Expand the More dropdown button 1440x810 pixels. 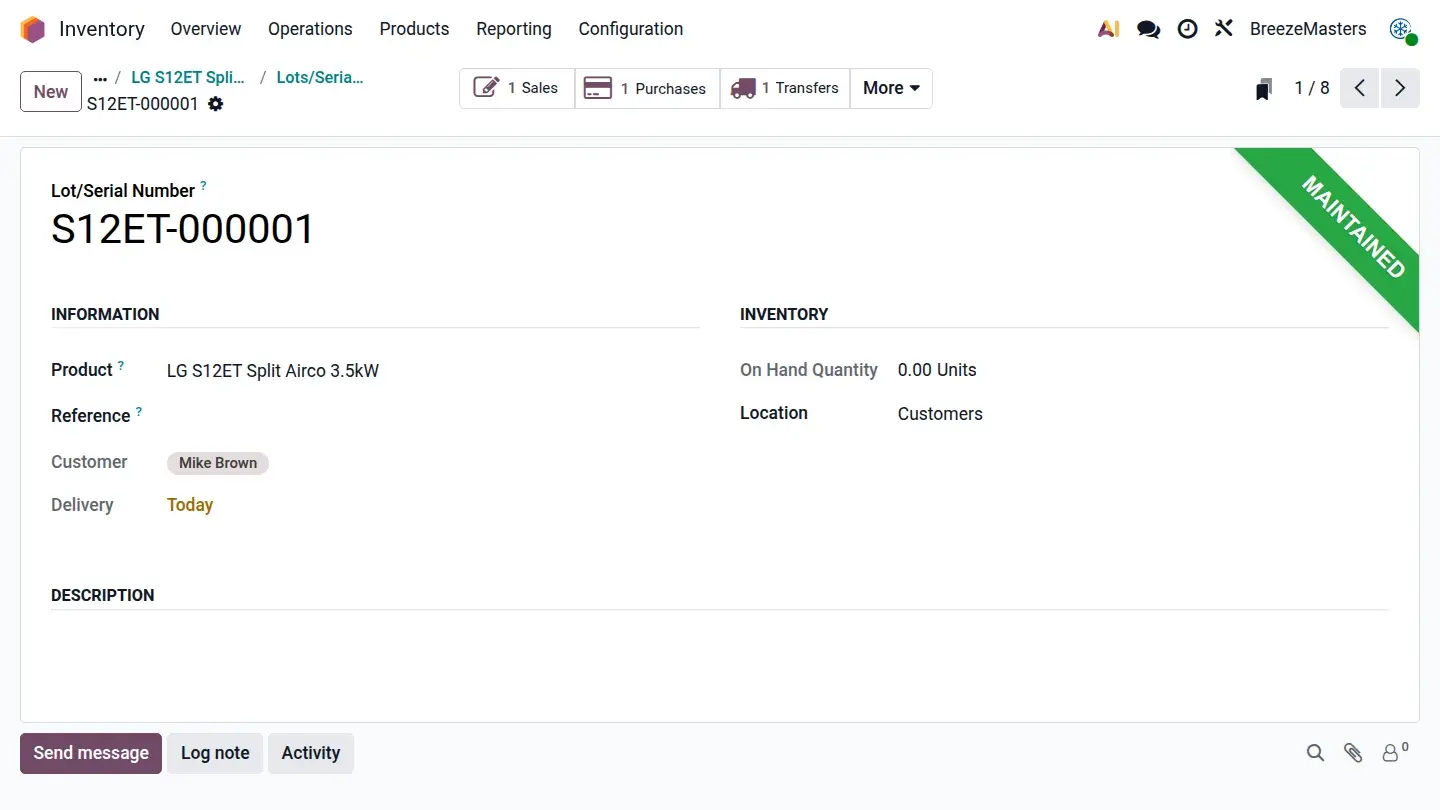pos(890,88)
